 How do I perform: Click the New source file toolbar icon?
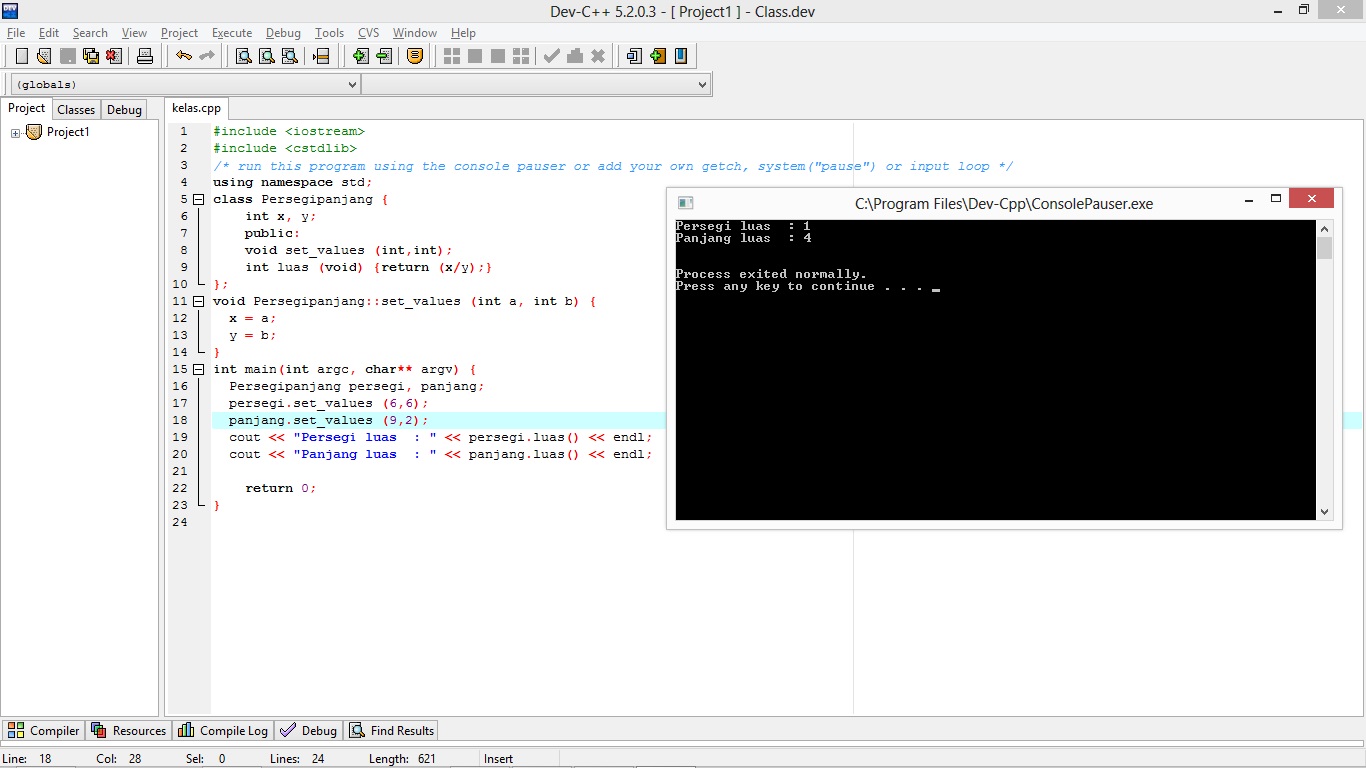(21, 56)
